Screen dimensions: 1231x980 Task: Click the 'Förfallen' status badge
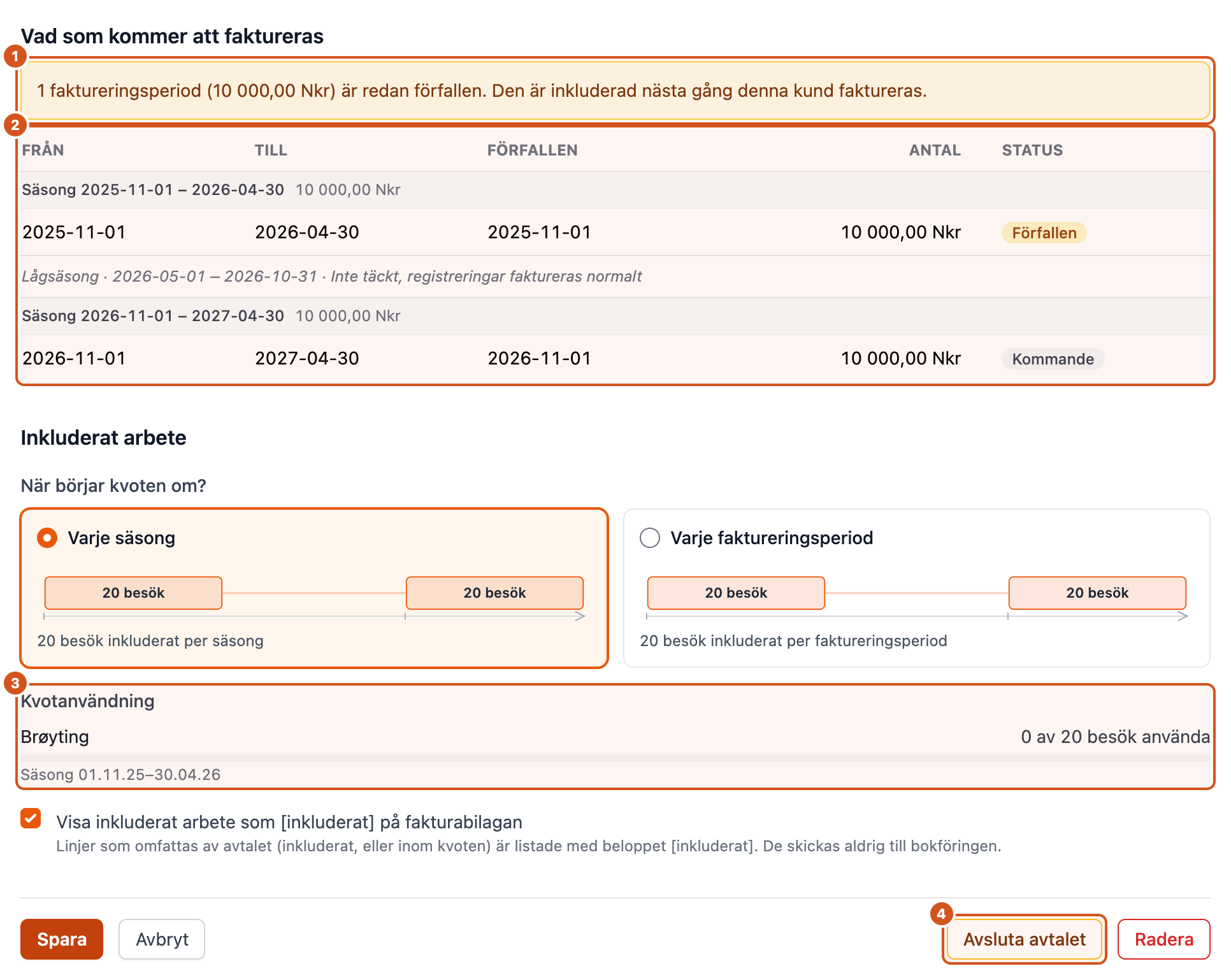click(x=1044, y=233)
